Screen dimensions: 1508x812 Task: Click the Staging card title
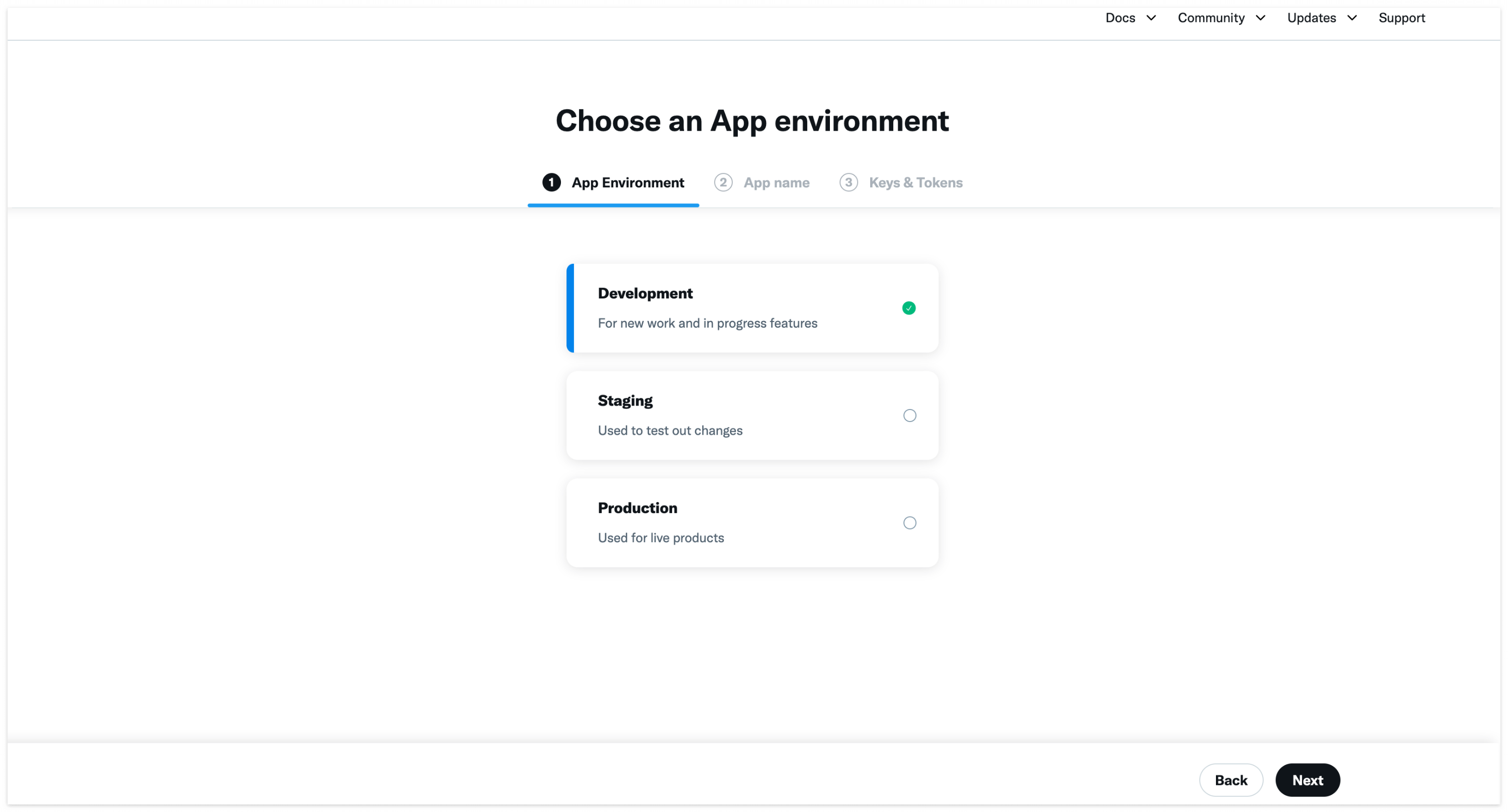pos(625,401)
